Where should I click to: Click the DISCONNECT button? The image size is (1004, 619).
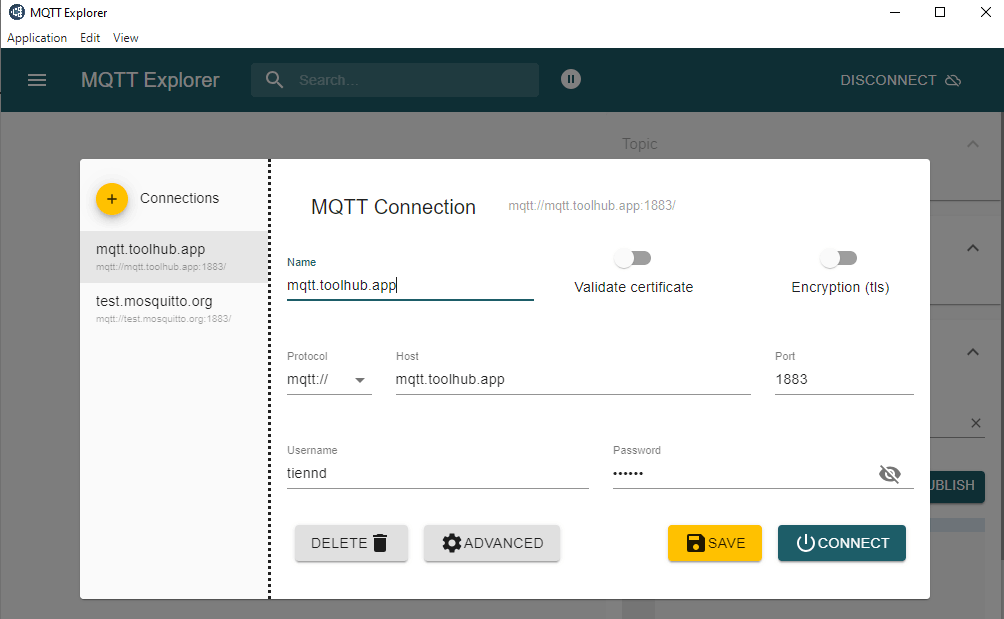(x=900, y=80)
